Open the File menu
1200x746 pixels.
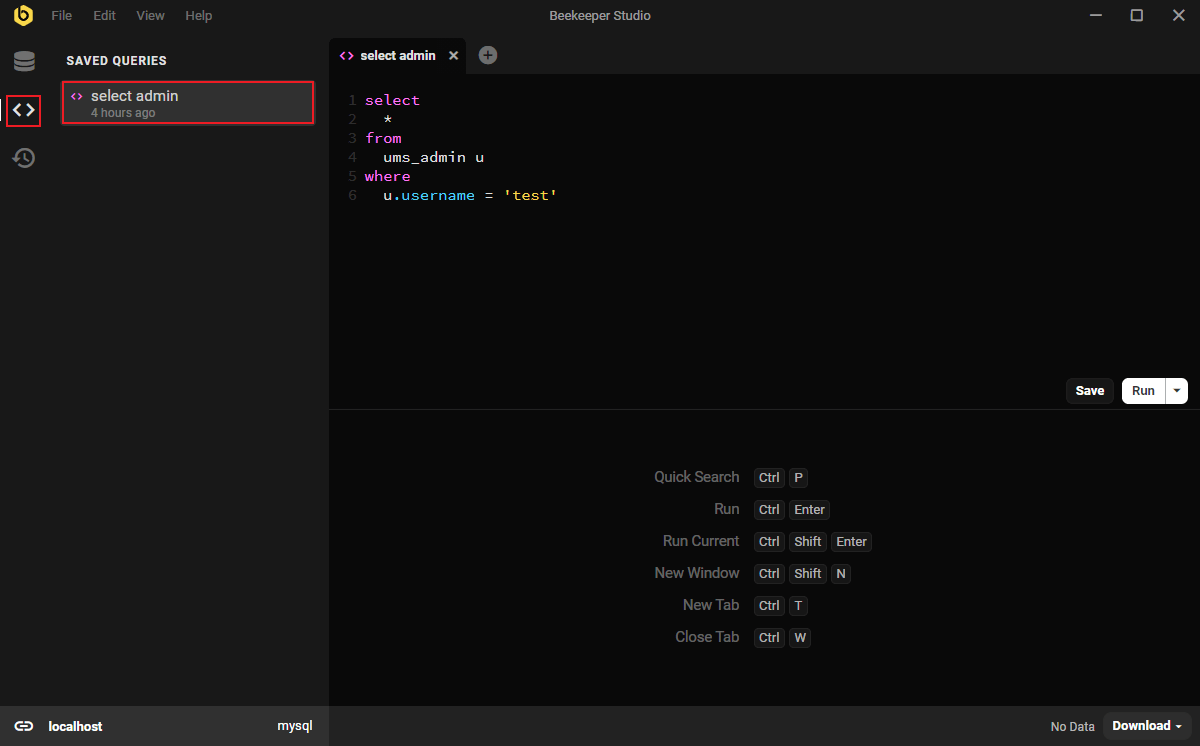[62, 16]
